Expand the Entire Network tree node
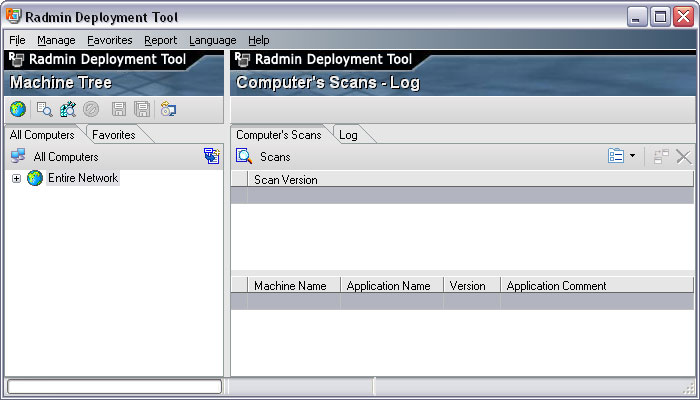 [x=17, y=178]
